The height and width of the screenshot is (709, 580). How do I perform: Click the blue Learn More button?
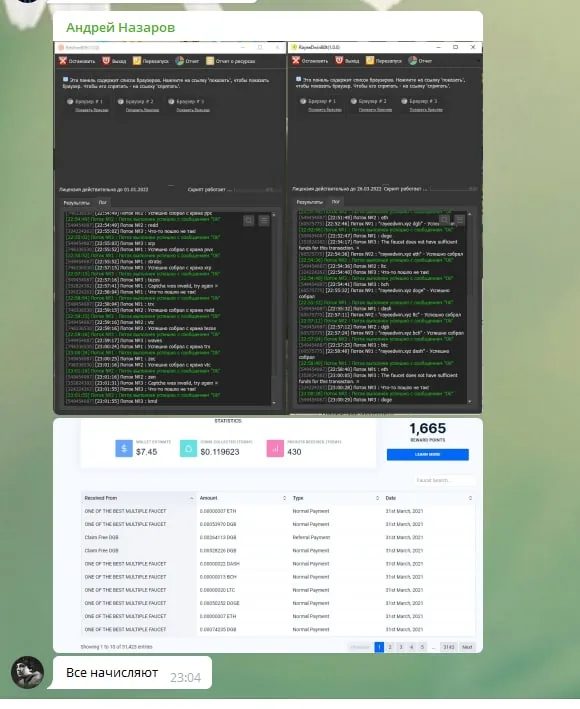[x=428, y=454]
